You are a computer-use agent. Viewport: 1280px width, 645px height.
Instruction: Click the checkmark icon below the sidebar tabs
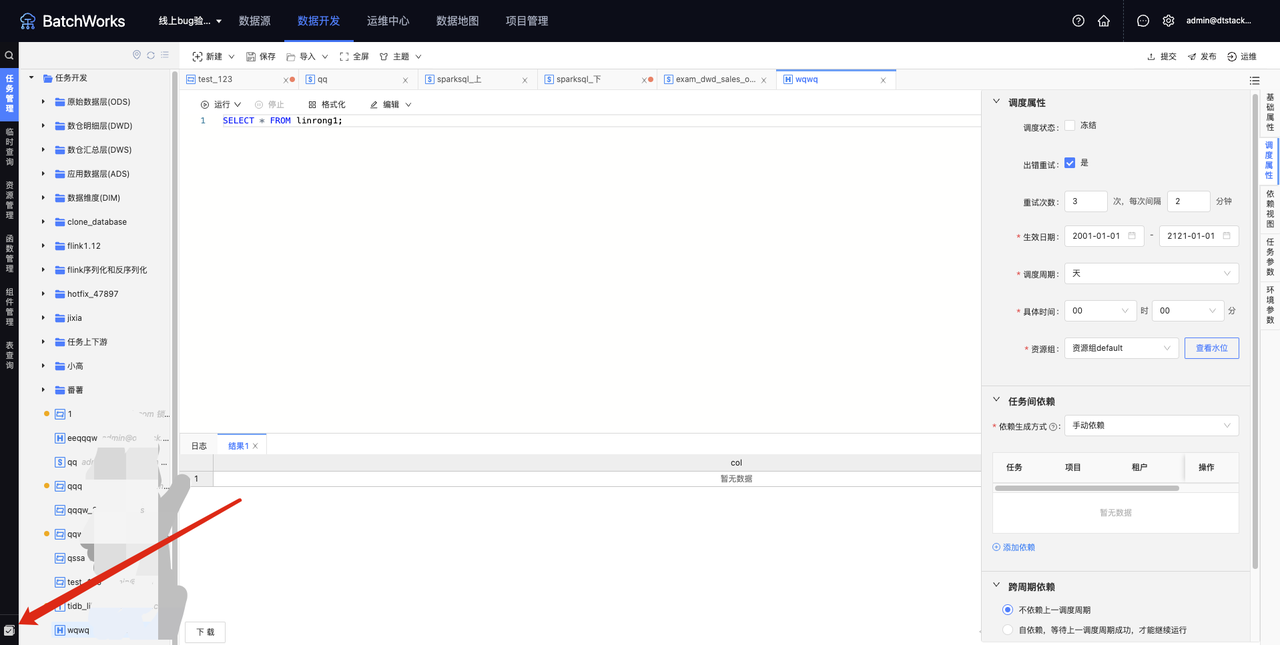tap(9, 630)
